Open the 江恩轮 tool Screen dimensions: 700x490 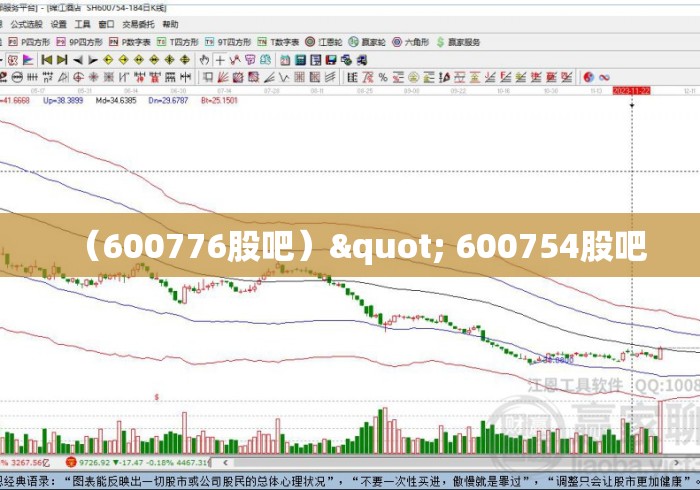tap(324, 42)
